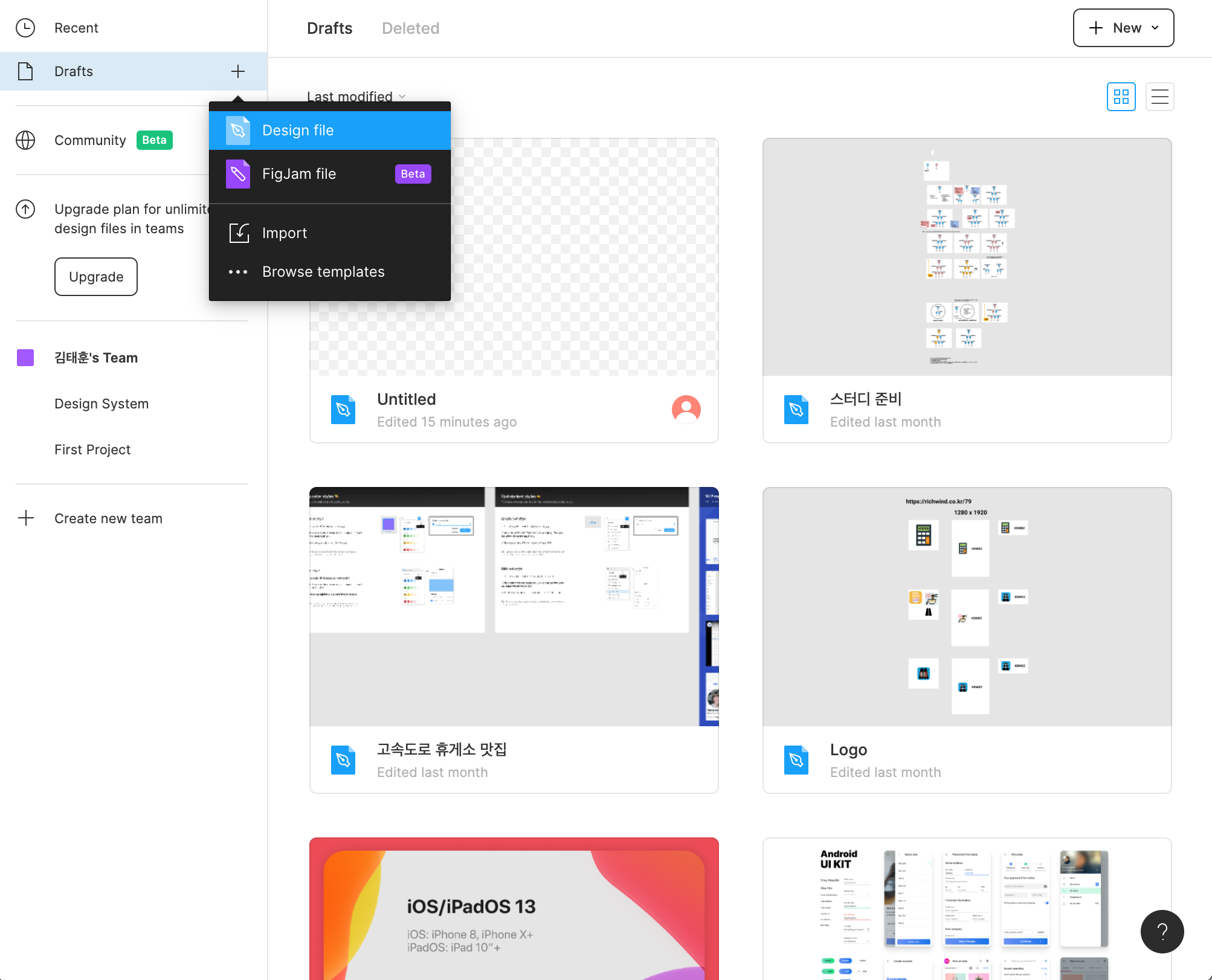
Task: Click the plus icon beside Create new team
Action: [26, 518]
